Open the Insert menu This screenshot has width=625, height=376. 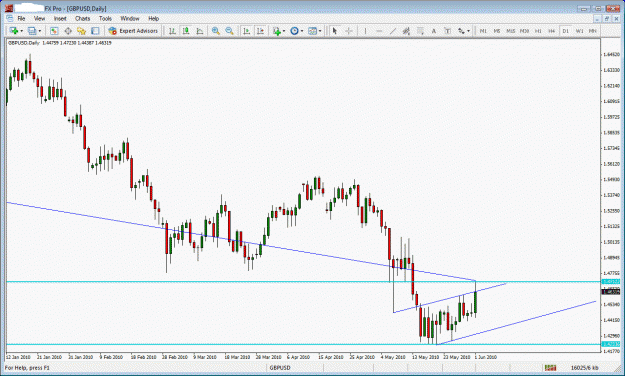tap(60, 18)
